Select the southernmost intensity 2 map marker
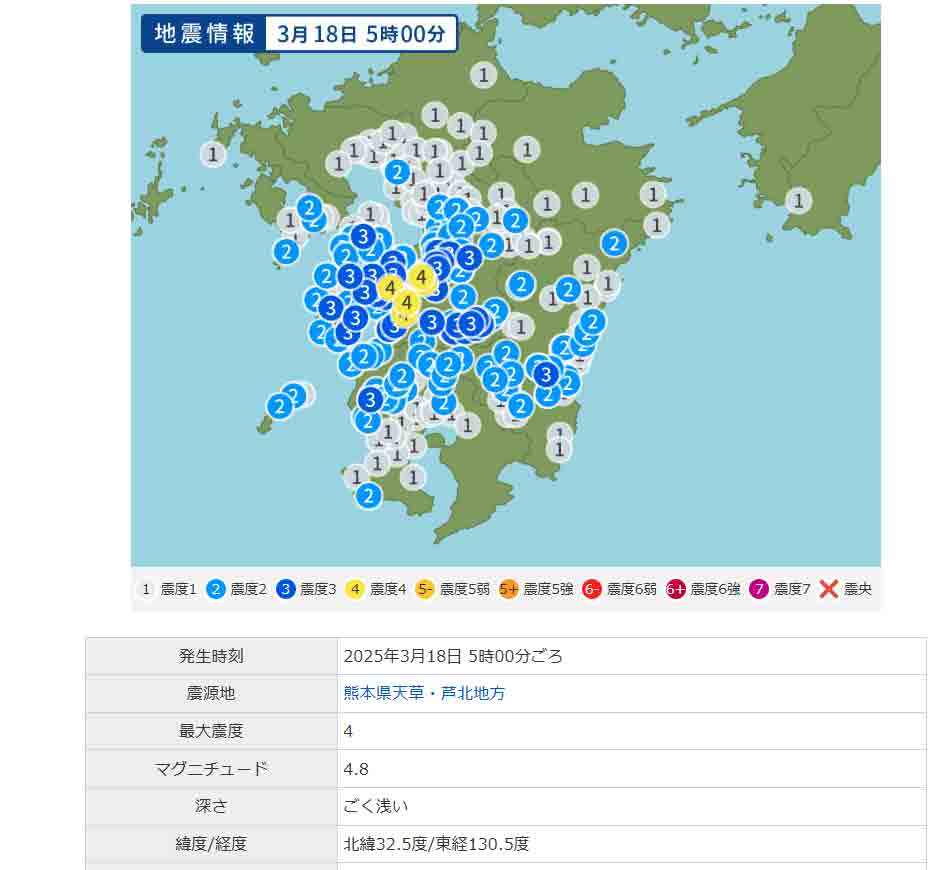This screenshot has height=870, width=933. [369, 495]
